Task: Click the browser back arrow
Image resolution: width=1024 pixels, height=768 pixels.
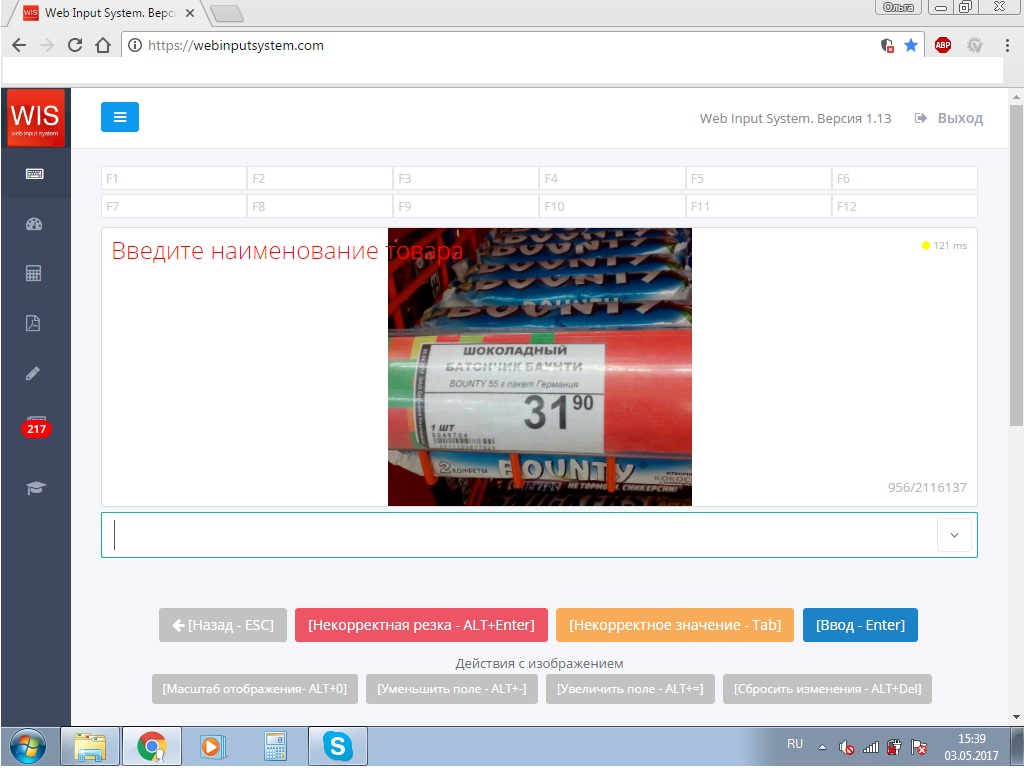Action: [x=19, y=45]
